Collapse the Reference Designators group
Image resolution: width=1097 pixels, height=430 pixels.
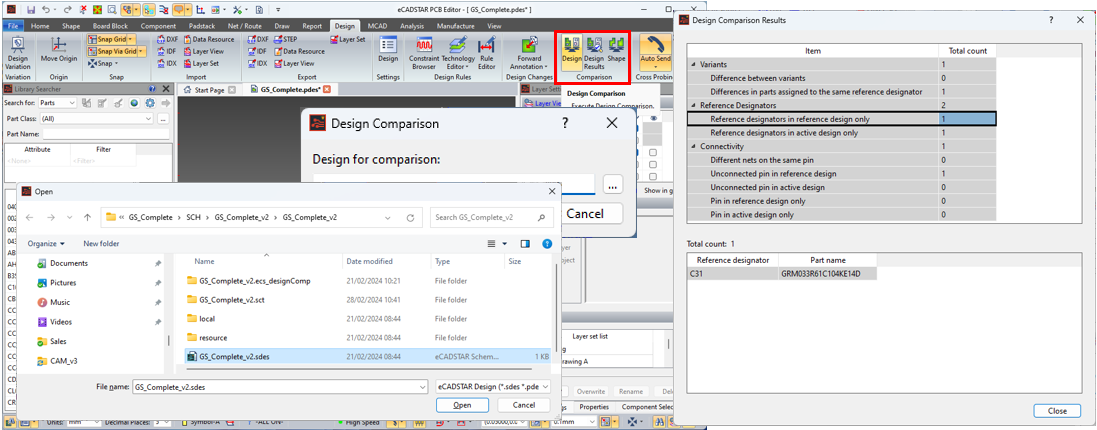[694, 105]
